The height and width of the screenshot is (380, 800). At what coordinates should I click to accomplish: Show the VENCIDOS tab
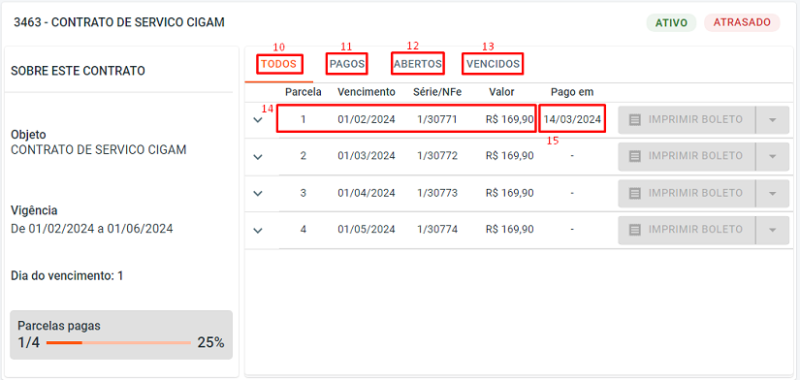(493, 64)
